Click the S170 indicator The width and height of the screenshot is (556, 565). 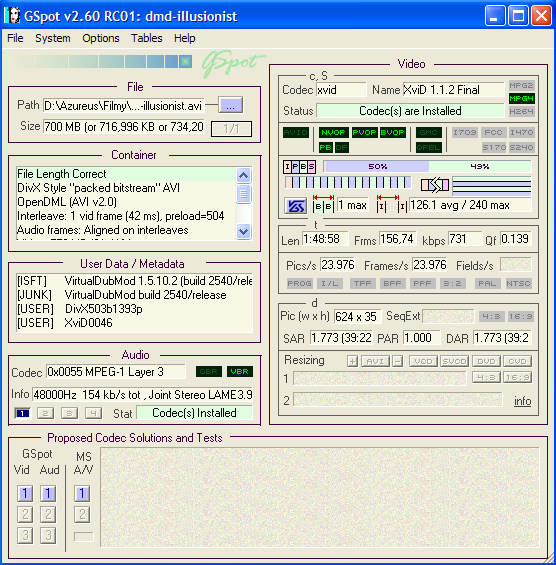(x=494, y=147)
